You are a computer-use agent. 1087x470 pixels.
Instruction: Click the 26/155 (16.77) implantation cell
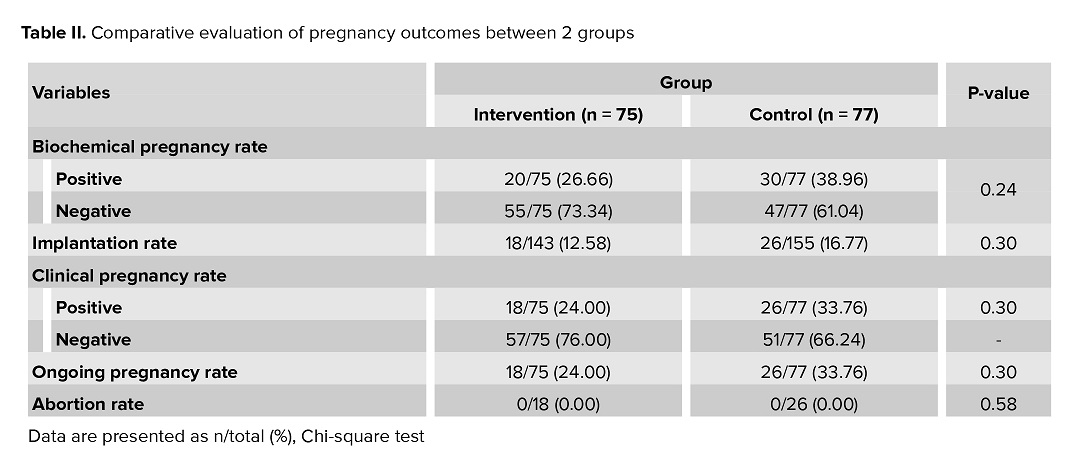click(813, 242)
